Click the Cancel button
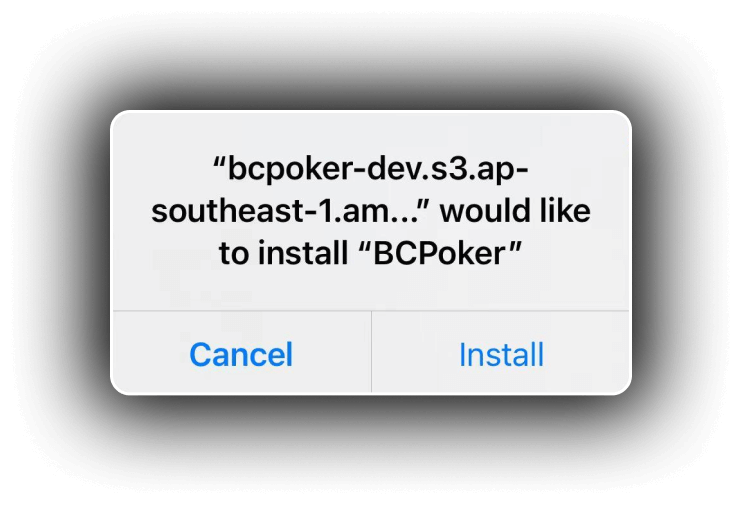742x506 pixels. coord(241,353)
